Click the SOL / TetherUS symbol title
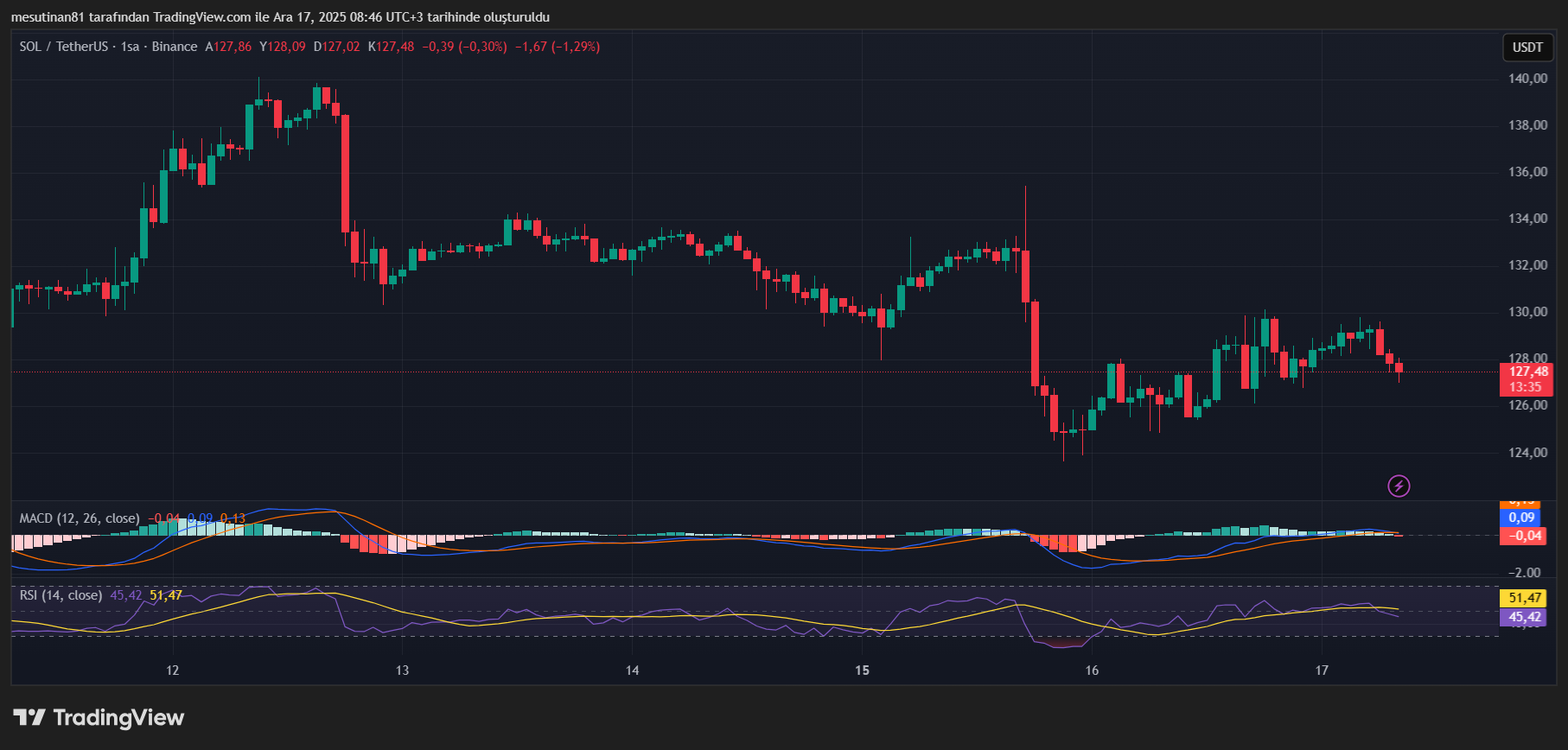The width and height of the screenshot is (1568, 750). point(65,47)
